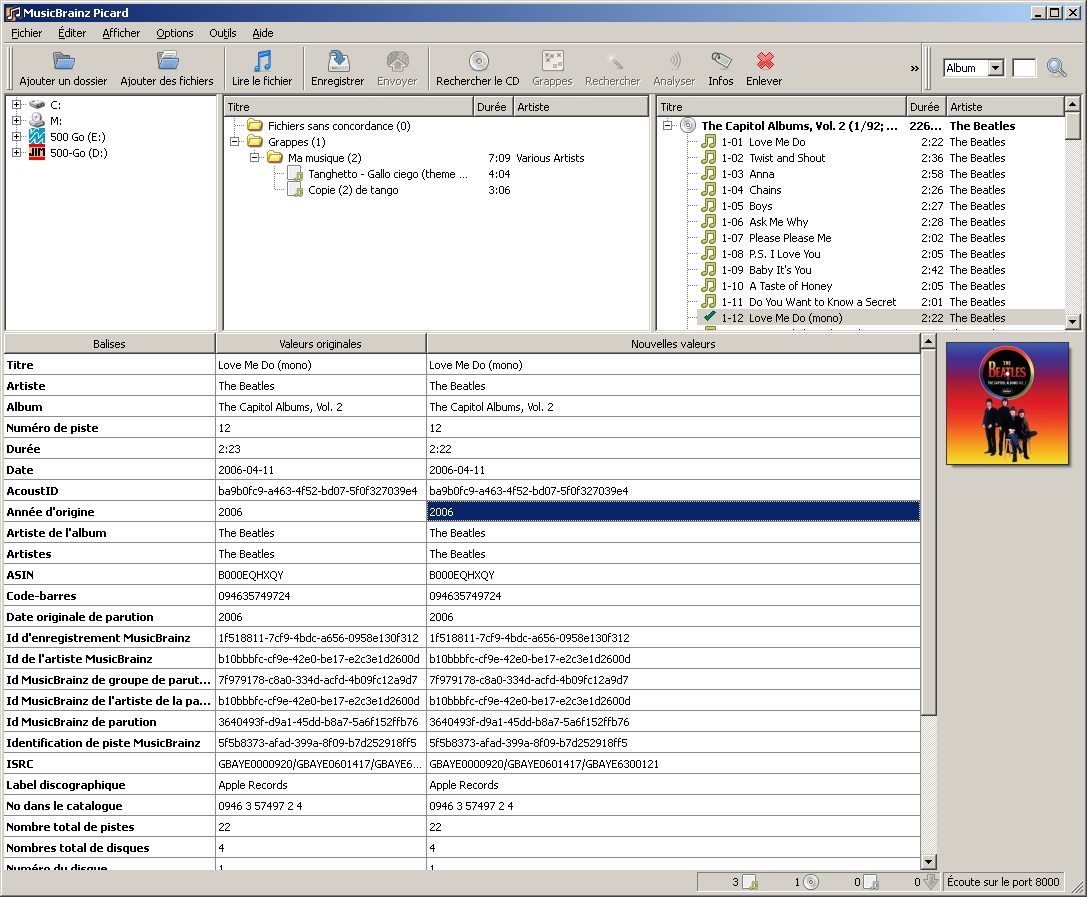This screenshot has width=1087, height=897.
Task: Select The Capitol Albums, Vol. 2 album row
Action: click(799, 125)
